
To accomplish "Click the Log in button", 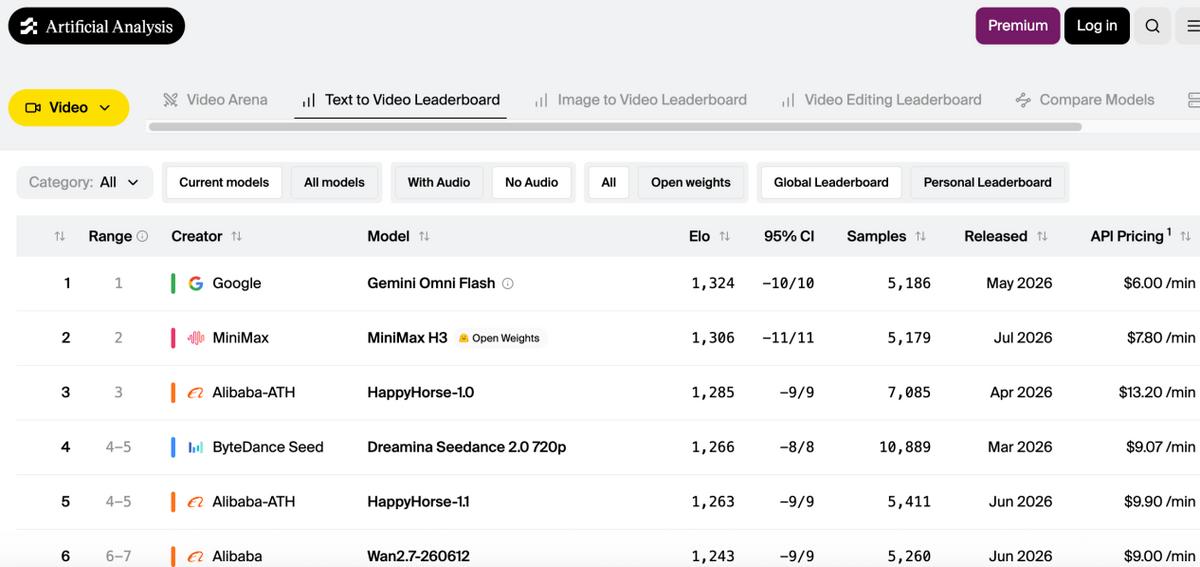I will pyautogui.click(x=1097, y=26).
